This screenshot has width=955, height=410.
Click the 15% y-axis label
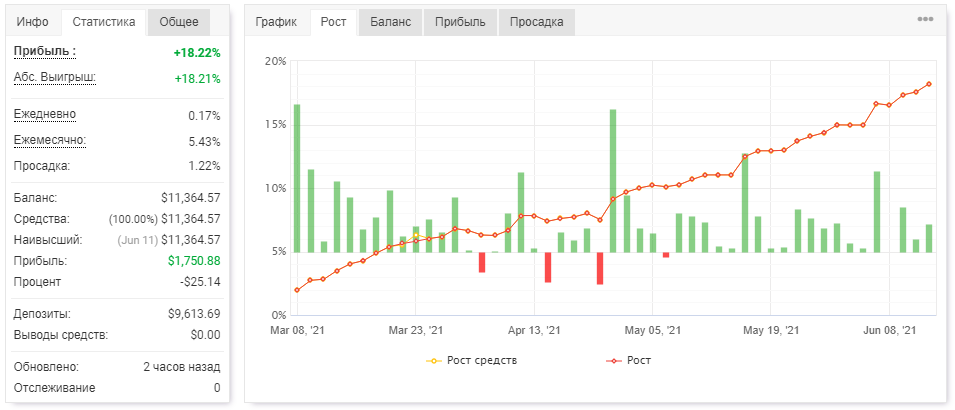(276, 125)
